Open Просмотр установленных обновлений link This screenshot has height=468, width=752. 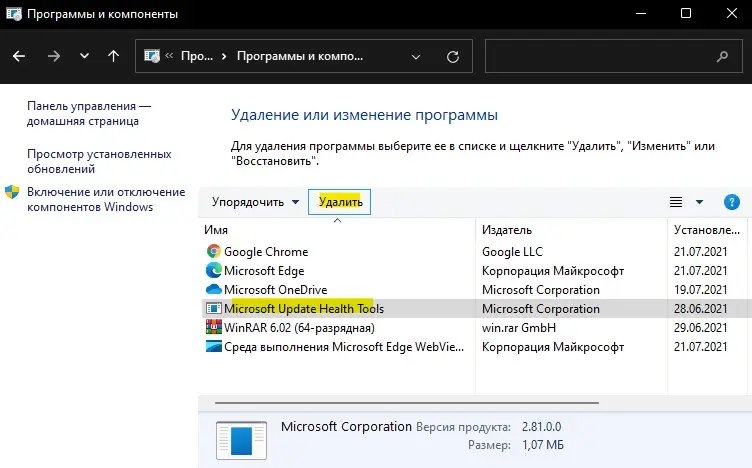pos(98,162)
